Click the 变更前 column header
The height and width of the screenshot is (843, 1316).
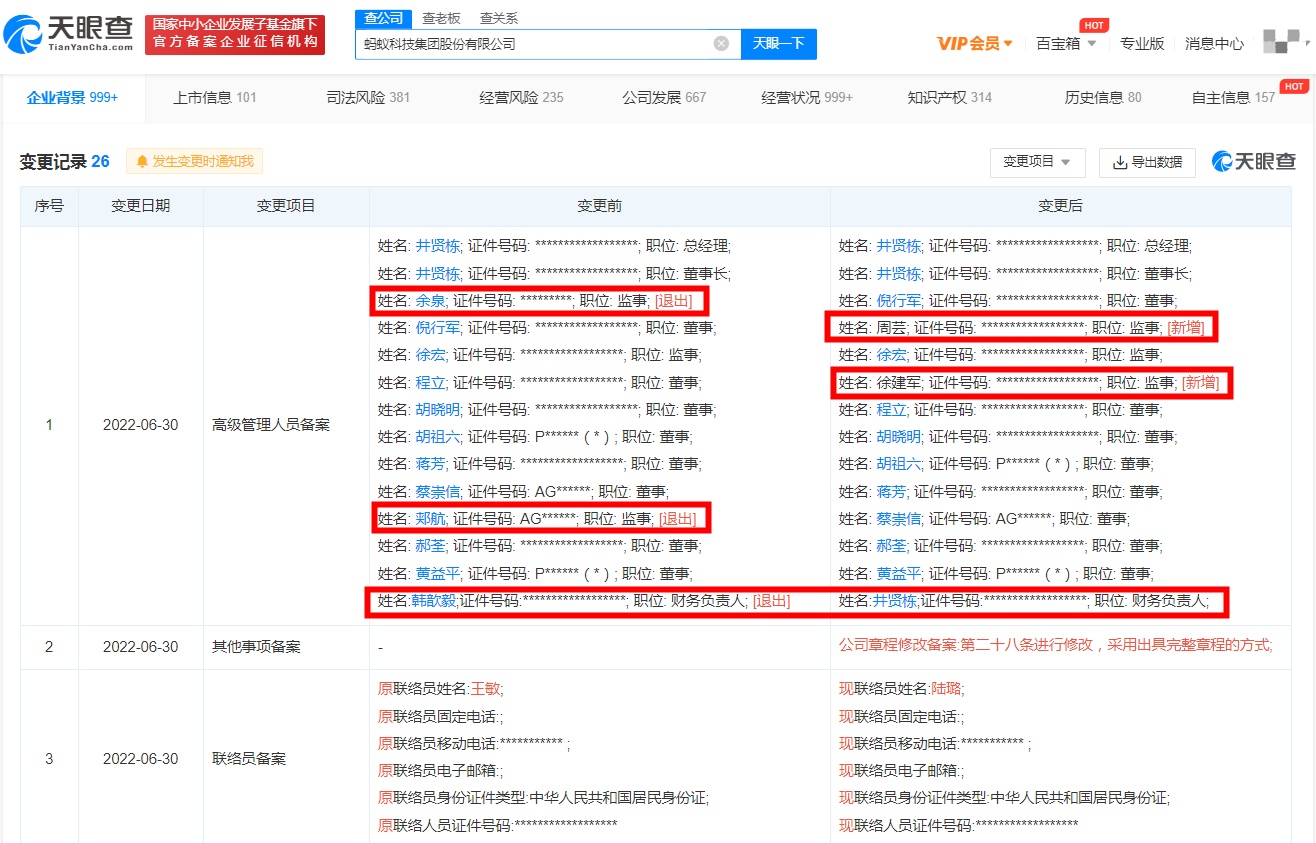point(599,206)
